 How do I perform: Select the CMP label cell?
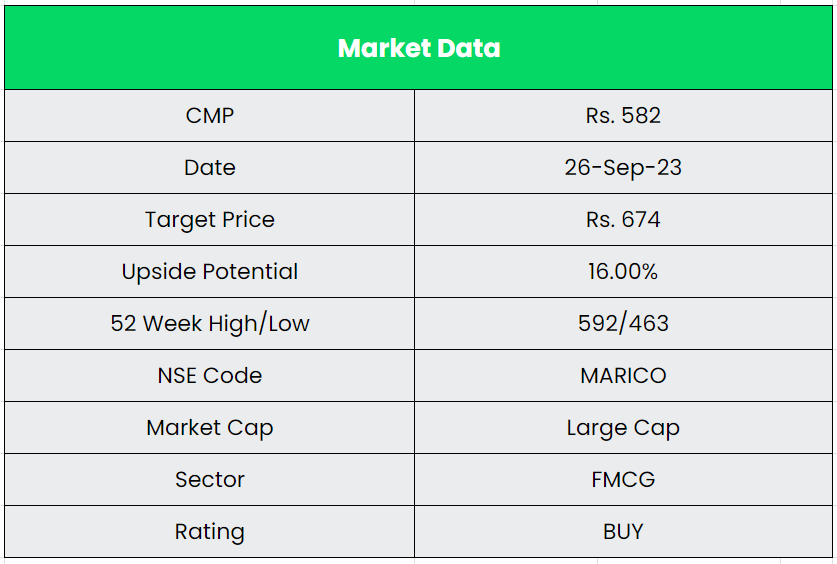[x=210, y=116]
